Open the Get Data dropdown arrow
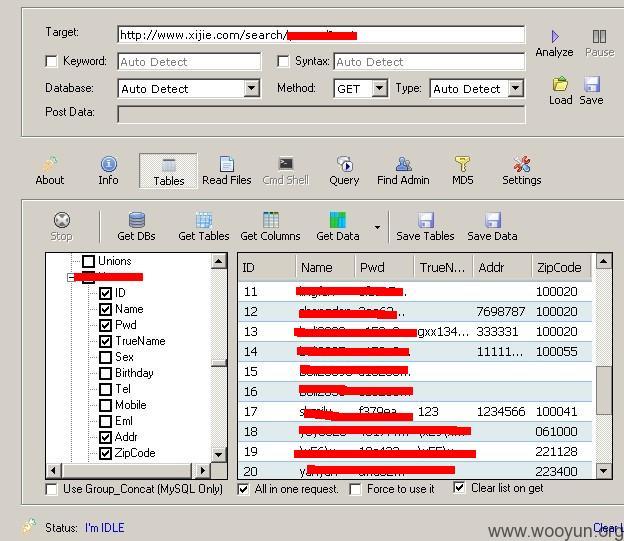Screen dimensions: 624x541 coord(377,228)
